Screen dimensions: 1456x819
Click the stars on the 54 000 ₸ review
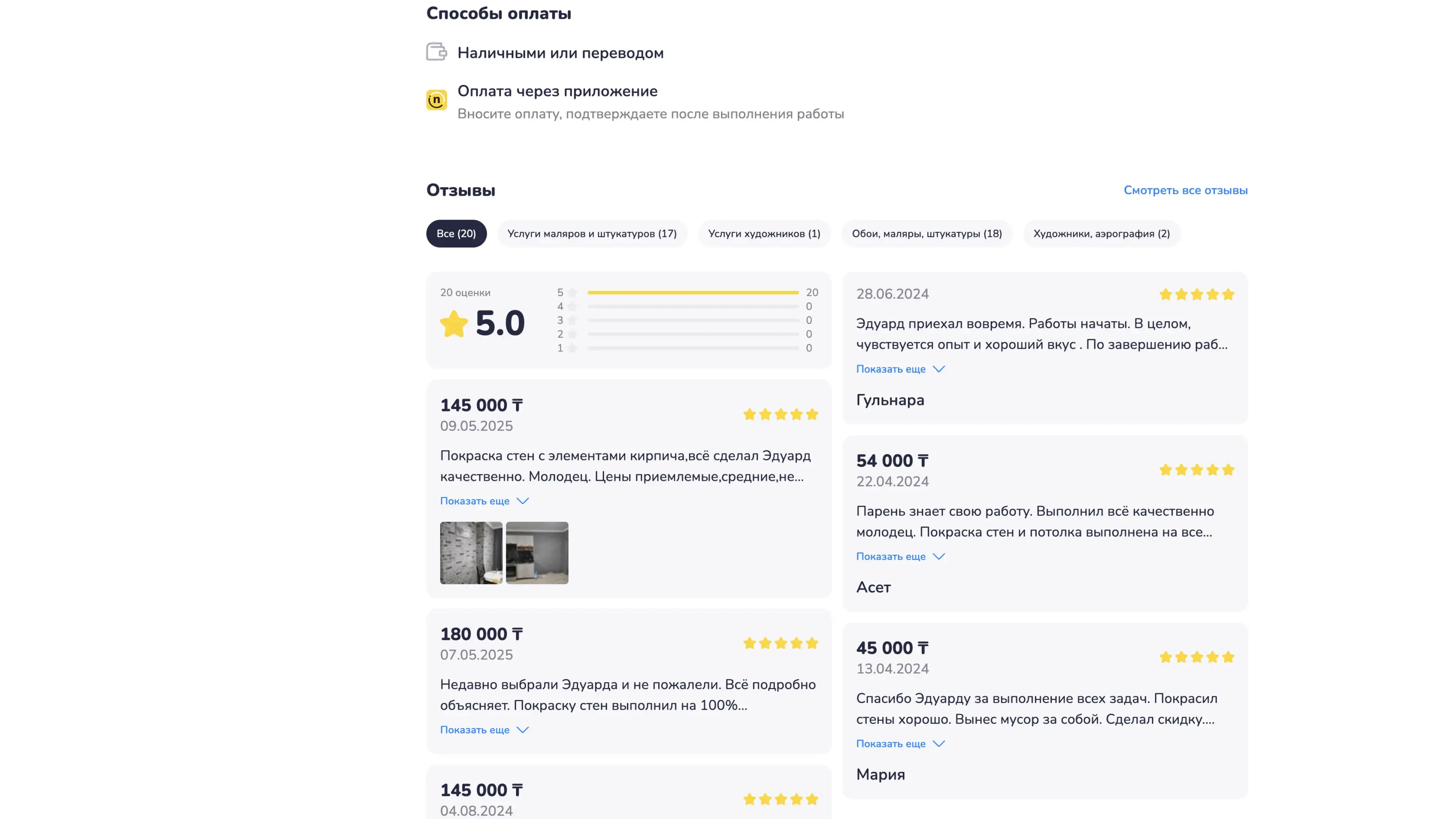(x=1196, y=470)
